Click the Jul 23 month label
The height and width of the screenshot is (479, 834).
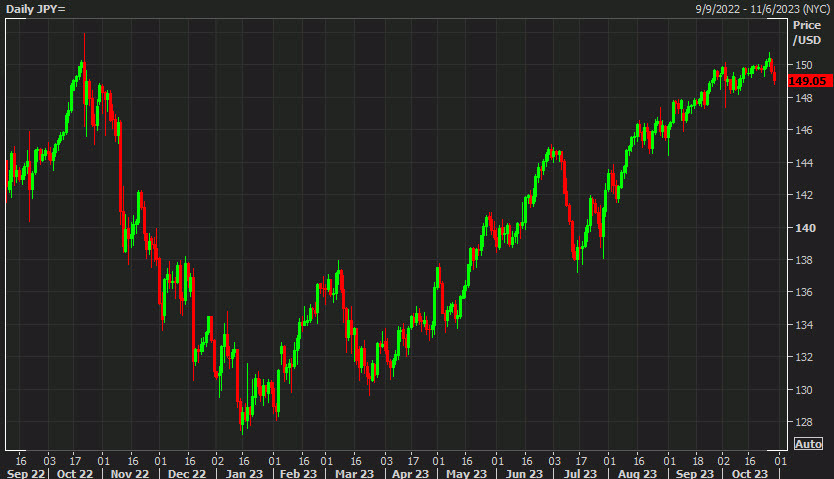pyautogui.click(x=580, y=473)
